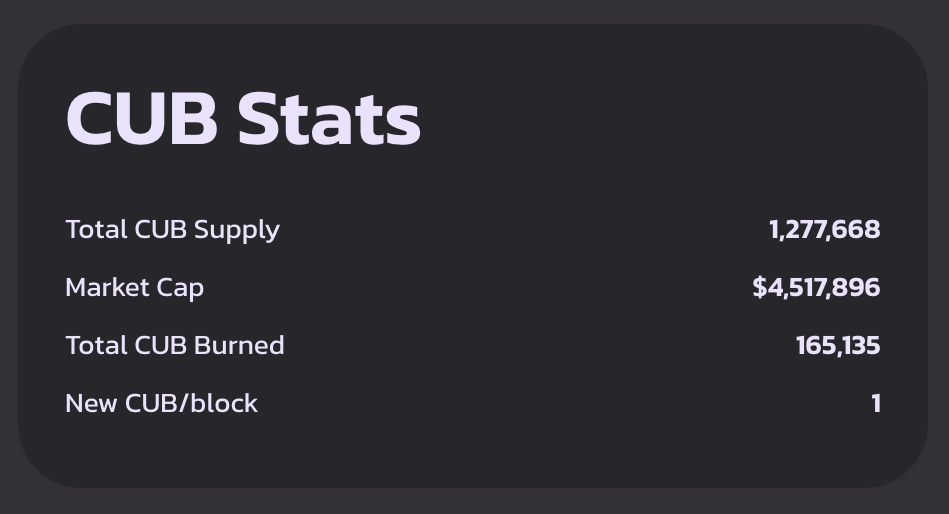Click the burned amount 165,135

(x=838, y=346)
